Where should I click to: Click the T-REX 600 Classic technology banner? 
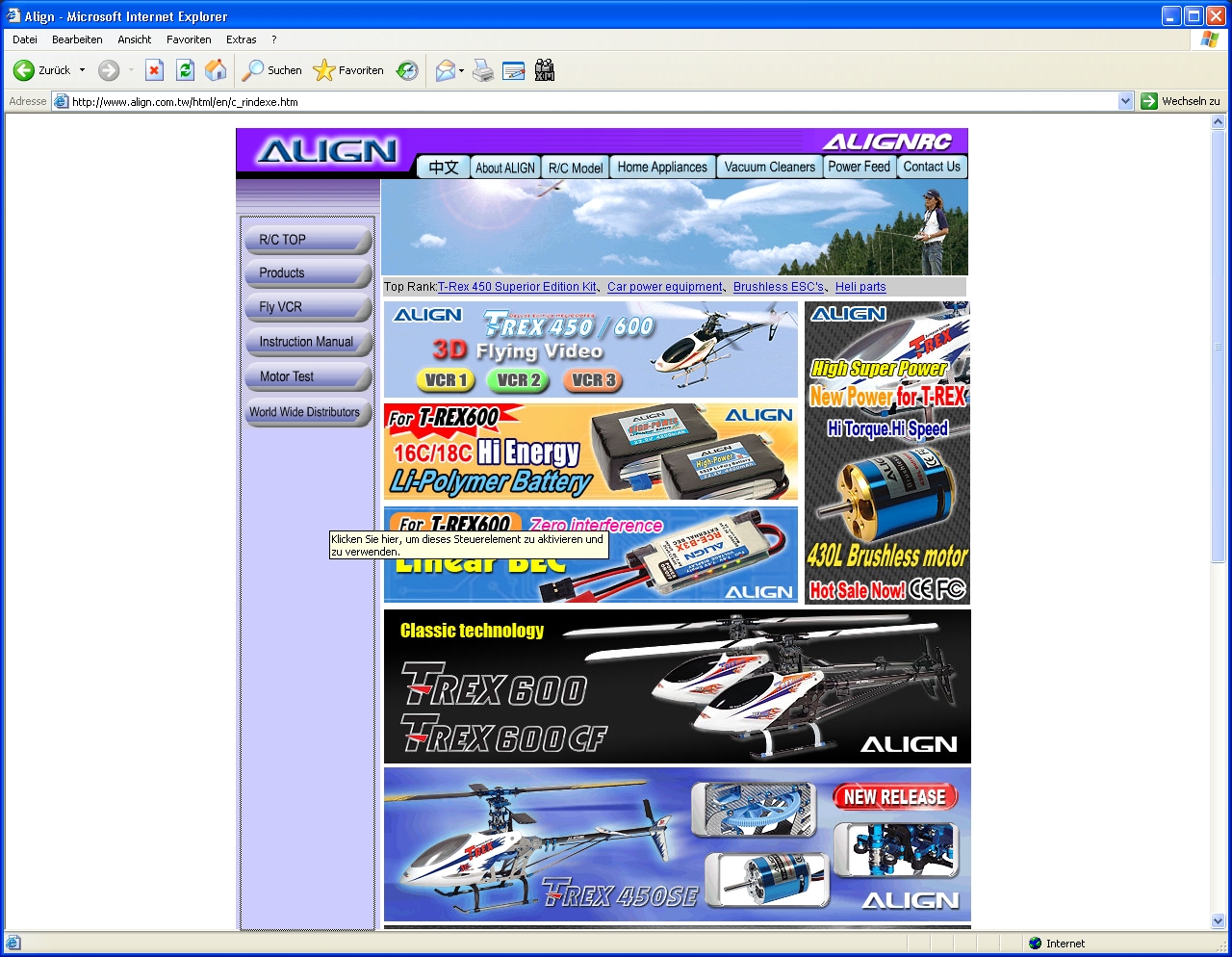(677, 686)
